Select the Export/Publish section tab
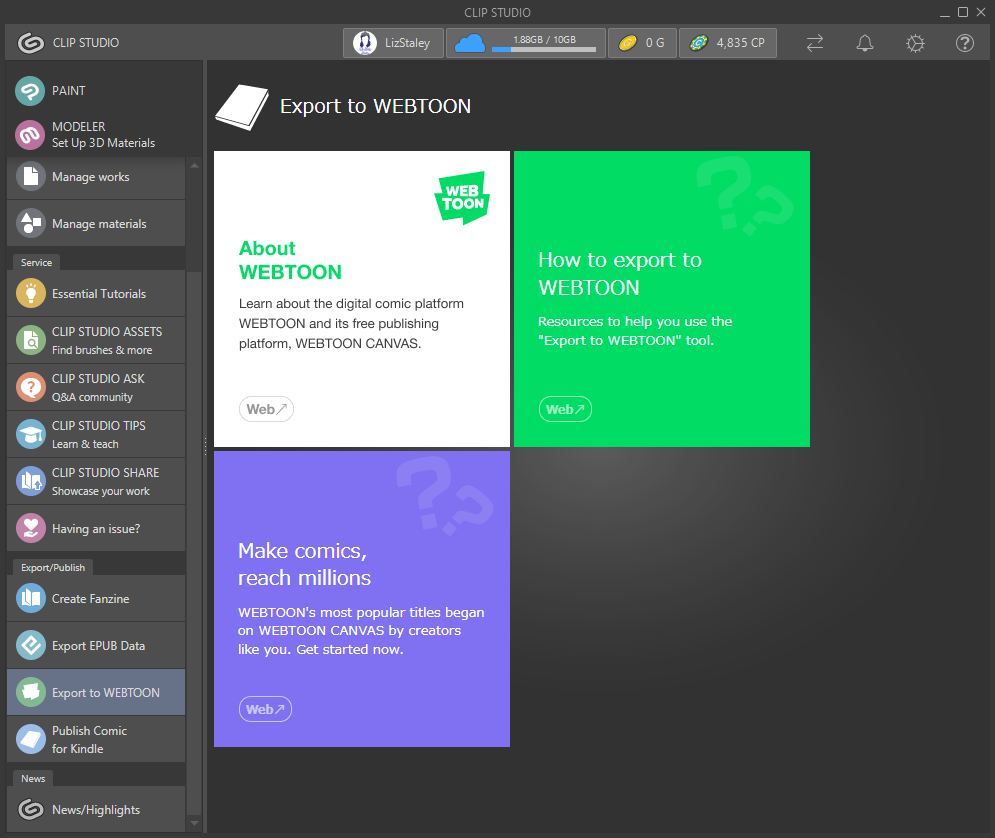Screen dimensions: 995x838 (x=53, y=568)
